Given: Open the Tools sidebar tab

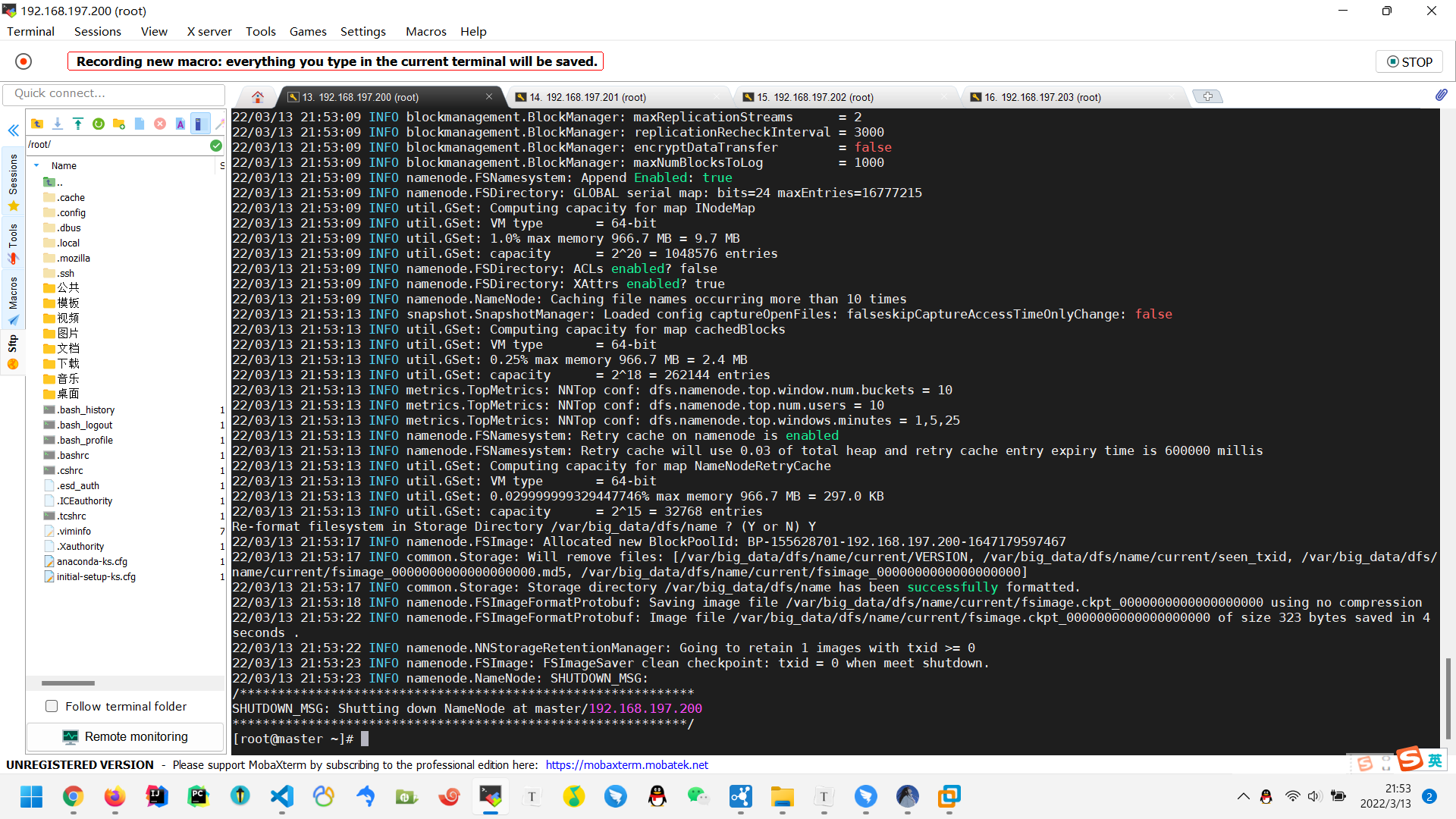Looking at the screenshot, I should click(13, 243).
